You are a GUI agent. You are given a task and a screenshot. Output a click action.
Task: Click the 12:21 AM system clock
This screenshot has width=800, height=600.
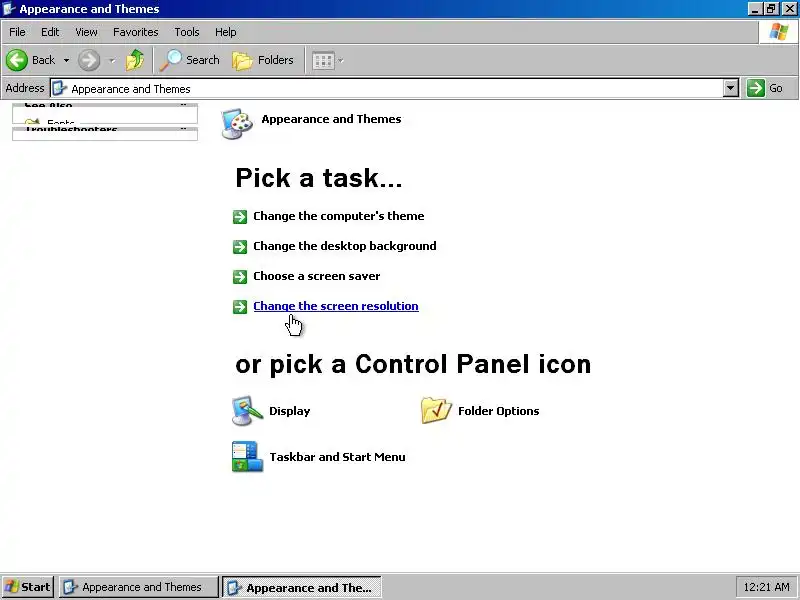point(766,587)
